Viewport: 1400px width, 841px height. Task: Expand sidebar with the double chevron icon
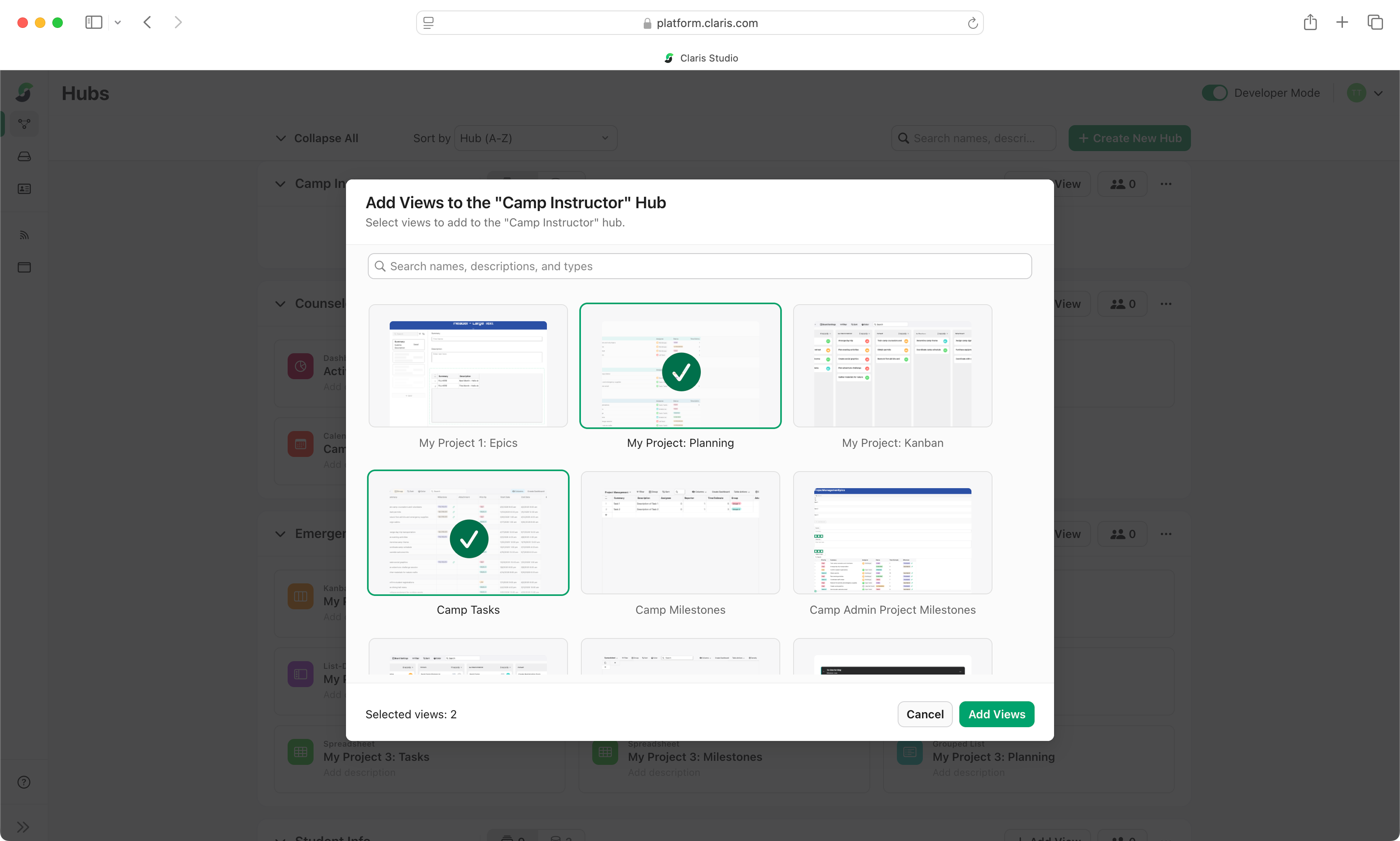tap(23, 827)
